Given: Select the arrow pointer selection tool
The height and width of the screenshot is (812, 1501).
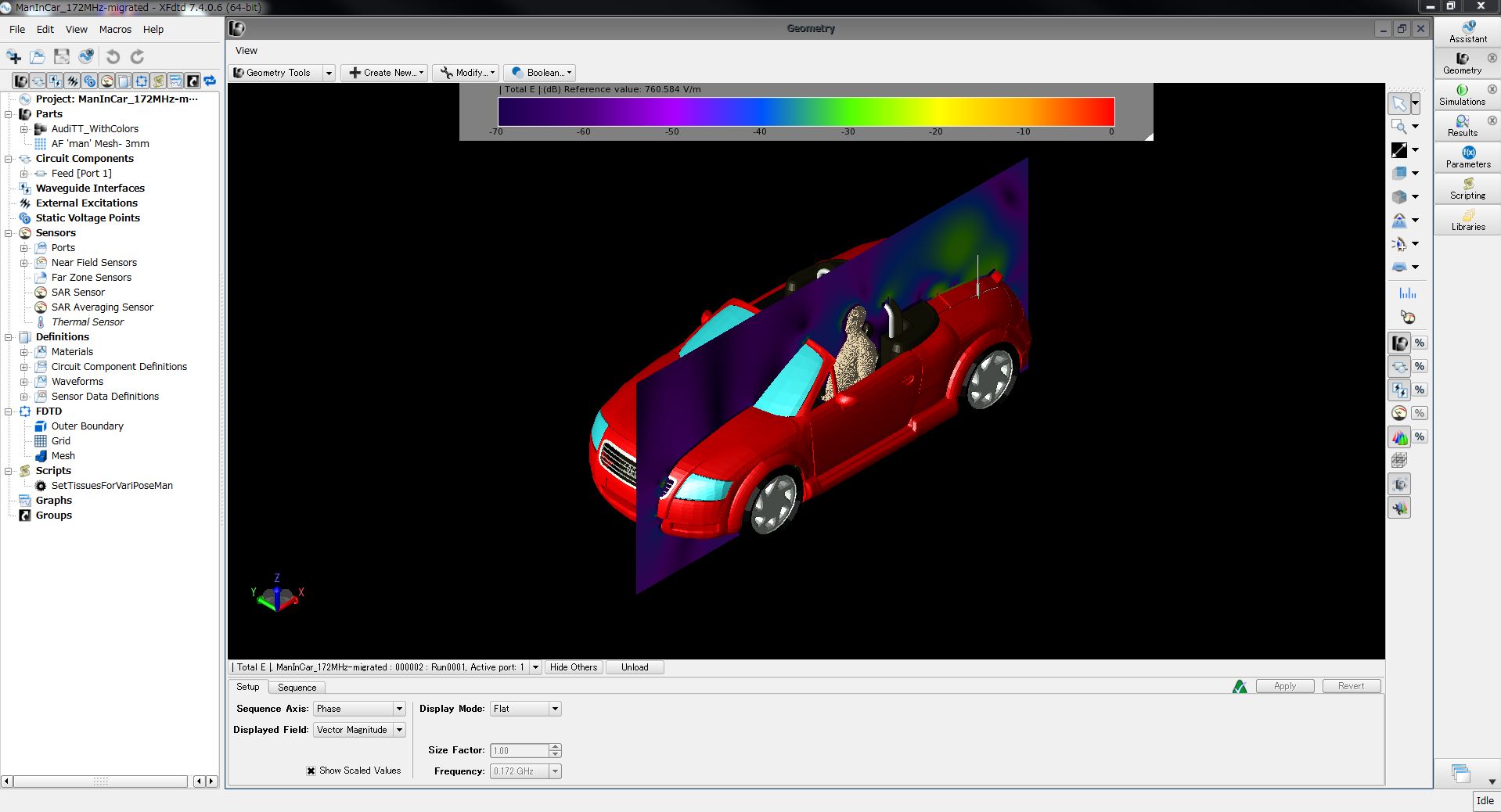Looking at the screenshot, I should click(1399, 104).
